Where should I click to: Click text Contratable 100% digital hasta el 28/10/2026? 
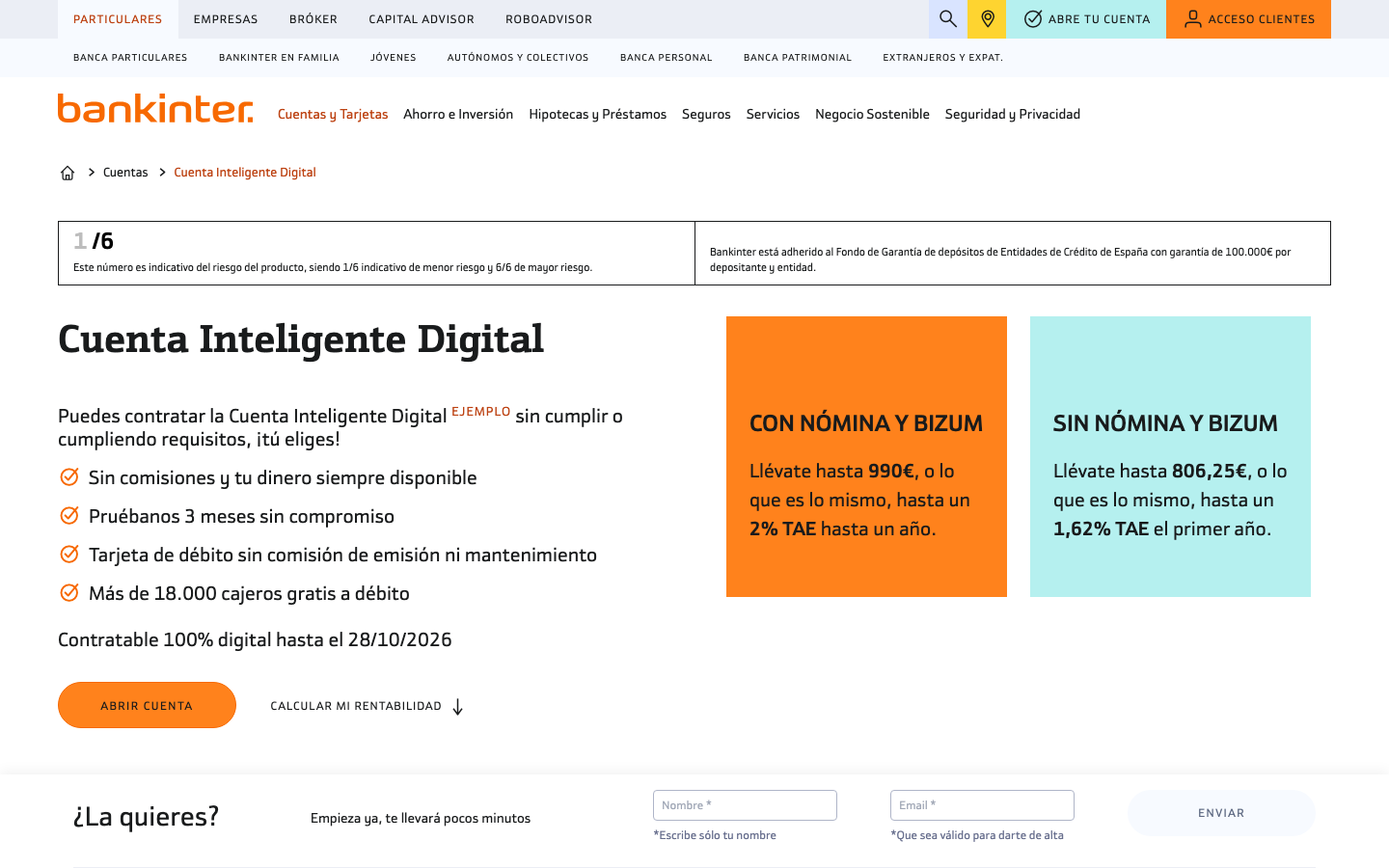(255, 639)
